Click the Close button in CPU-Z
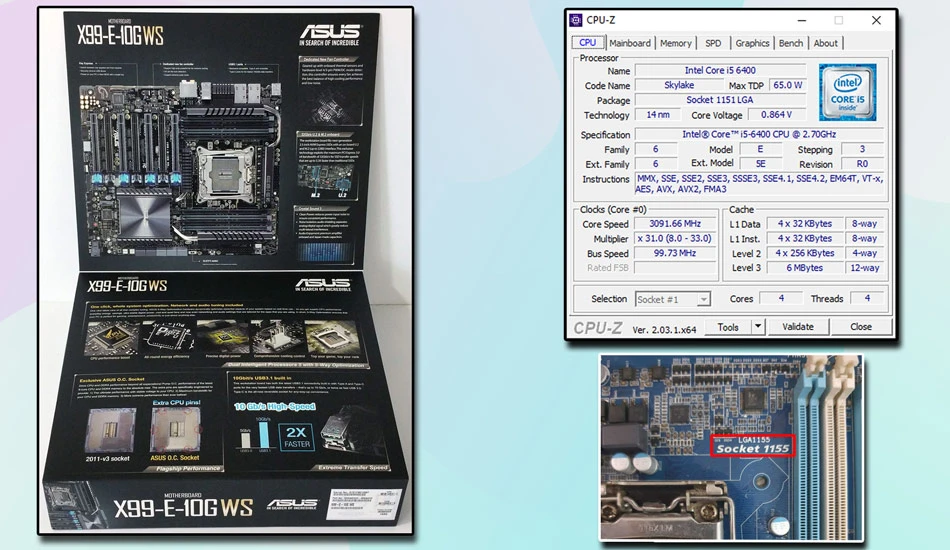This screenshot has width=950, height=550. (860, 326)
